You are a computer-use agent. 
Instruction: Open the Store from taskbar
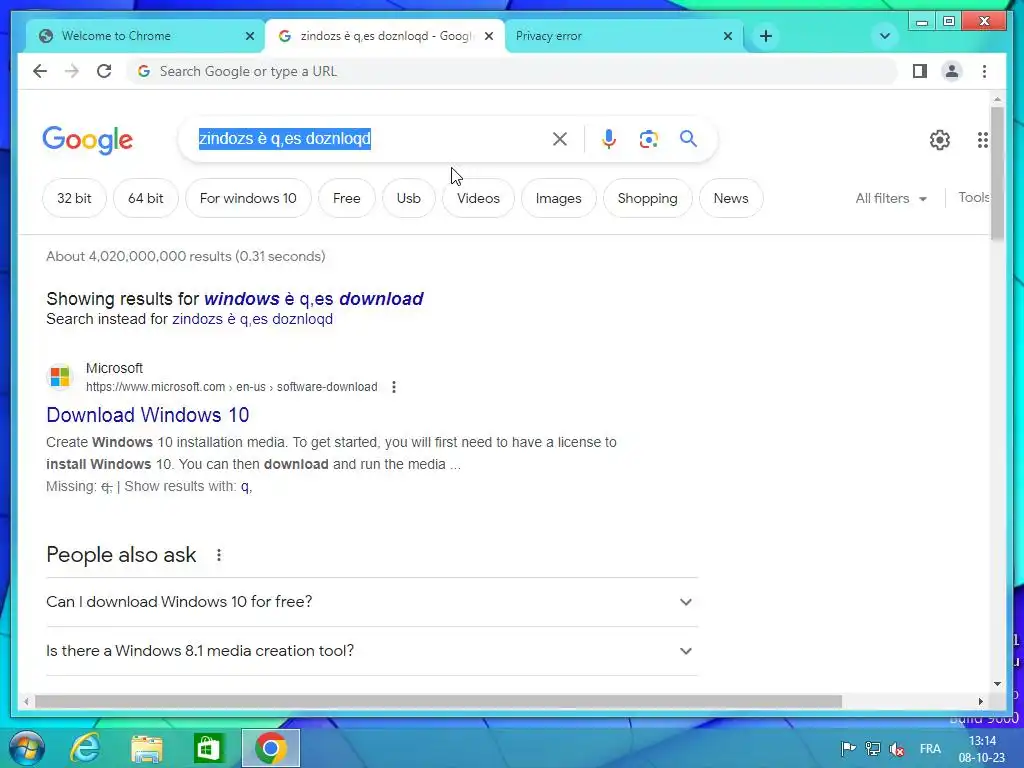tap(208, 748)
